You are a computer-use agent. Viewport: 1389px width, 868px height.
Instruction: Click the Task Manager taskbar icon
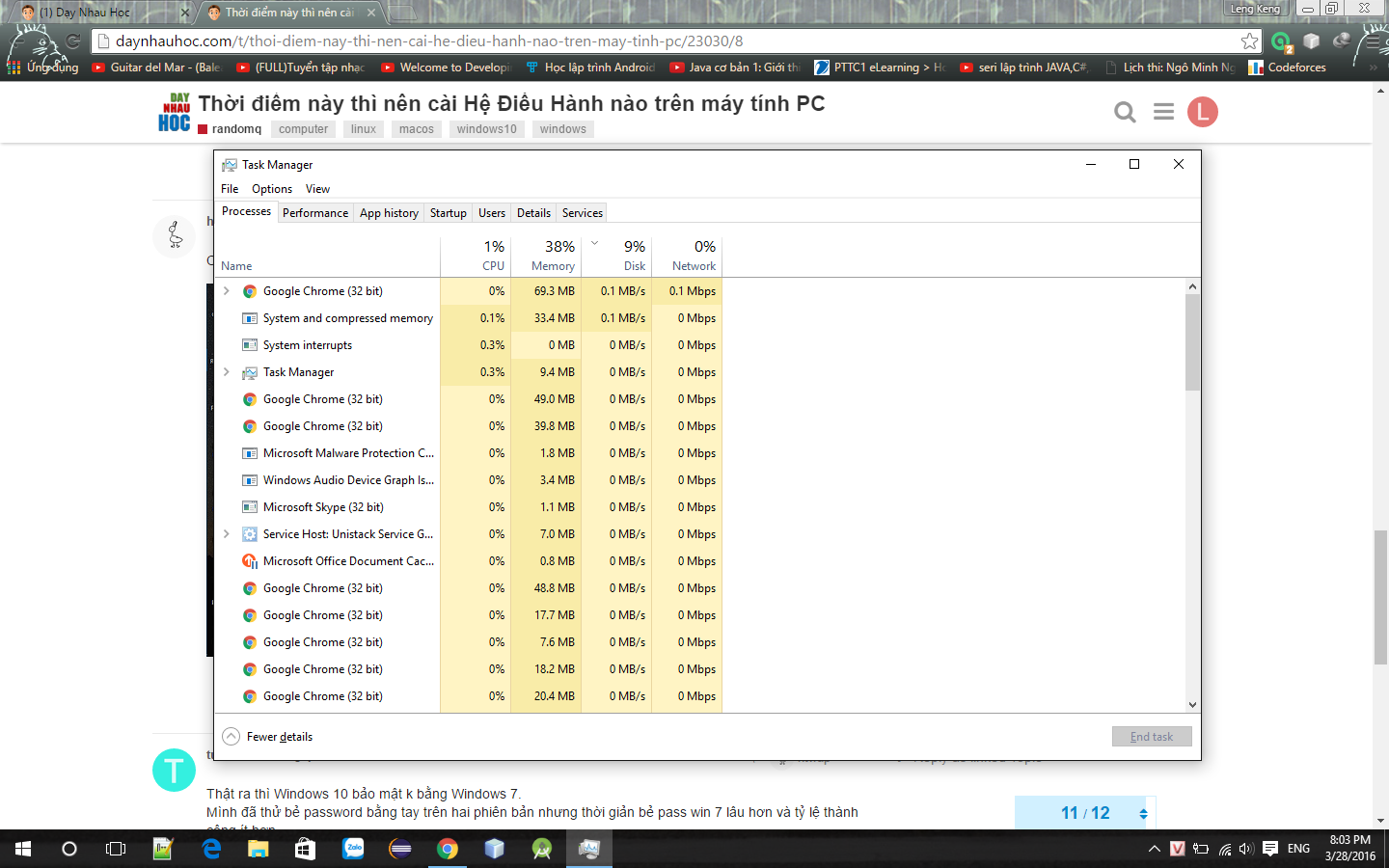pyautogui.click(x=588, y=849)
